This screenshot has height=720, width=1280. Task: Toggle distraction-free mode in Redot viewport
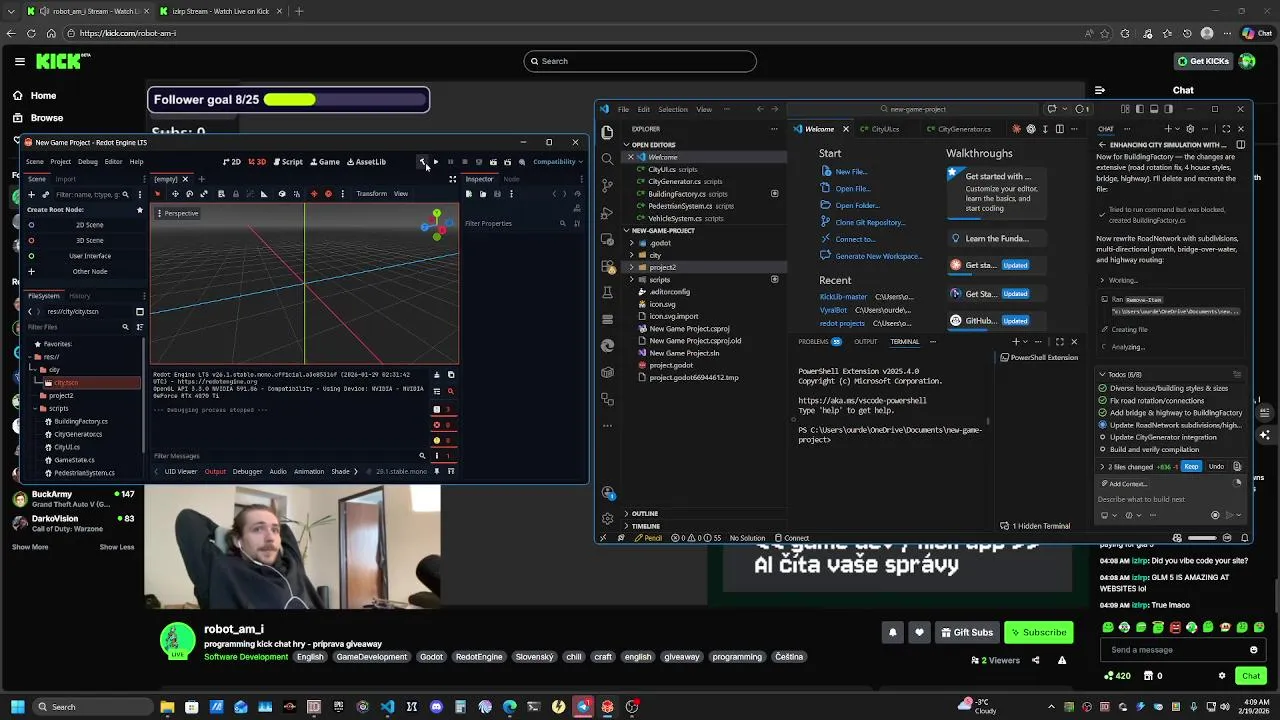[452, 179]
